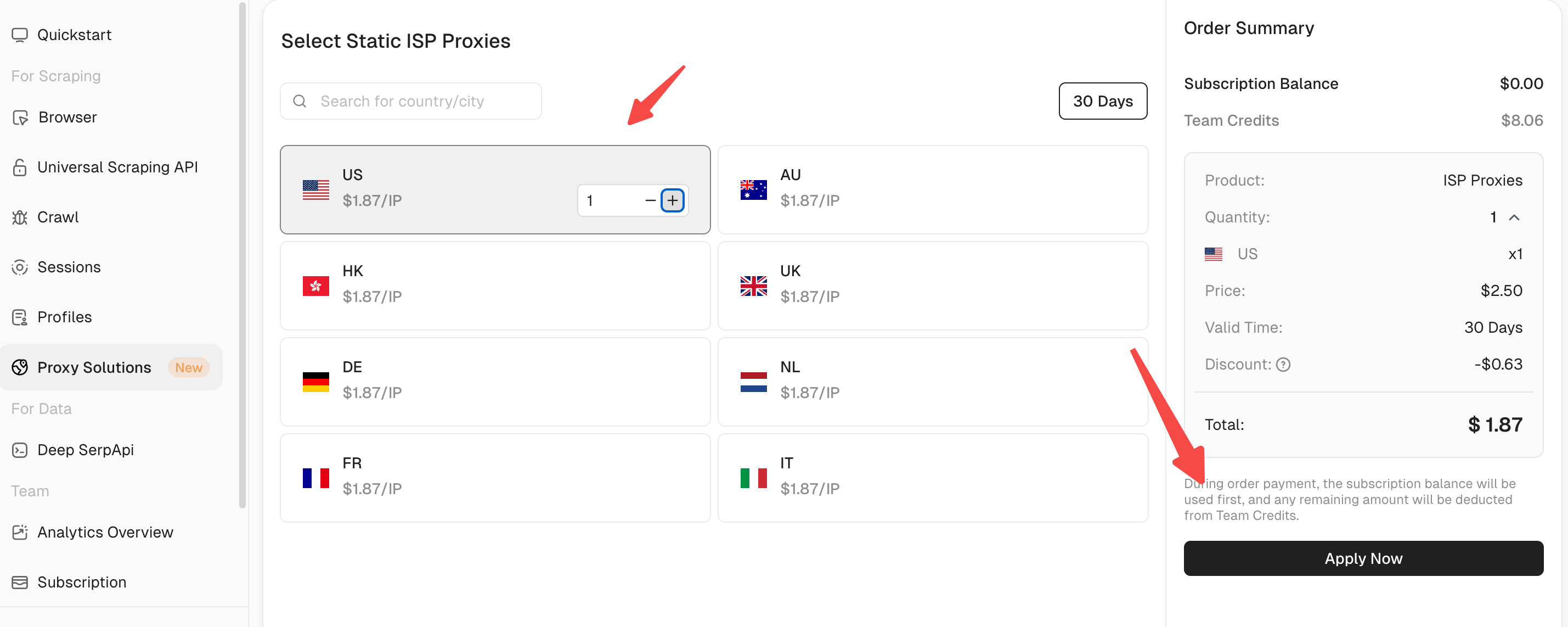Select the DE proxy country card
Image resolution: width=1568 pixels, height=627 pixels.
(x=494, y=382)
